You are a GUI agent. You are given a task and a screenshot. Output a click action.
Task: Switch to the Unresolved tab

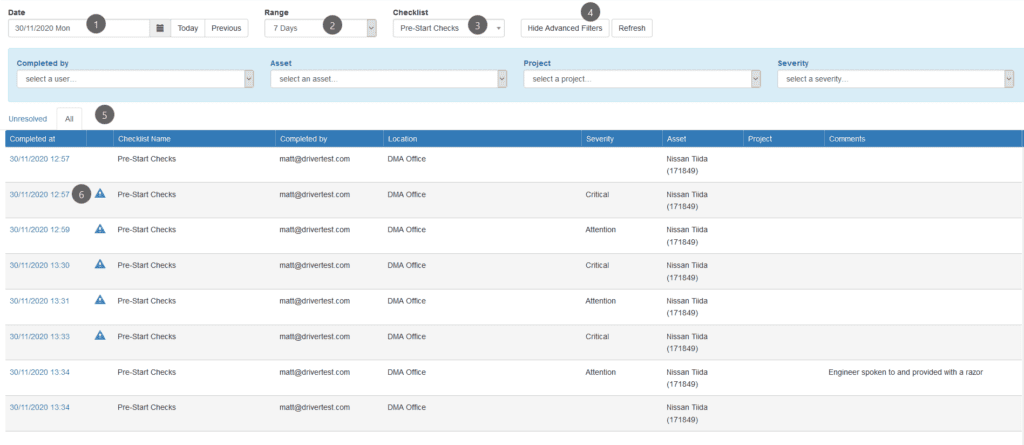(27, 119)
